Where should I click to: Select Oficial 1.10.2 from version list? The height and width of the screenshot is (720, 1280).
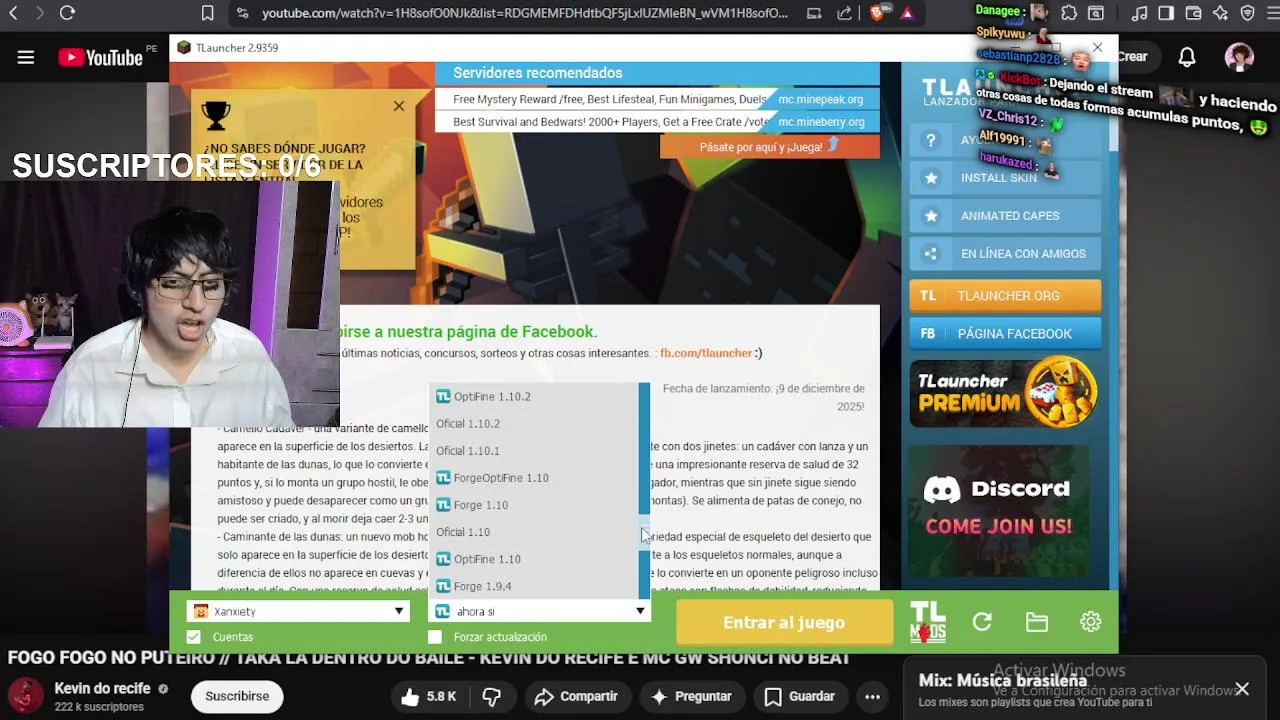(534, 423)
